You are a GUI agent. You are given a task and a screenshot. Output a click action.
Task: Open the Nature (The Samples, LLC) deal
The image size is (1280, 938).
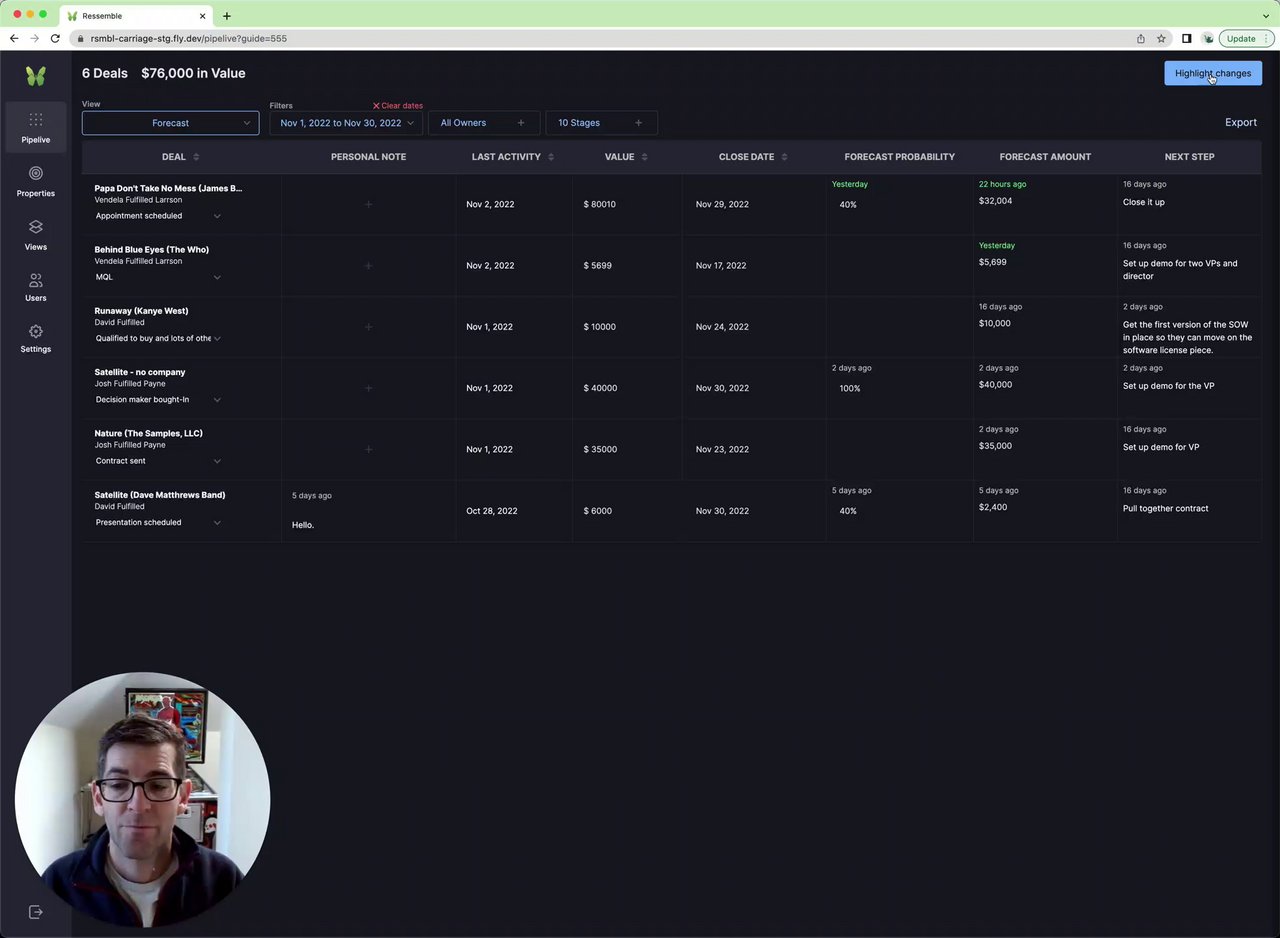pyautogui.click(x=149, y=433)
